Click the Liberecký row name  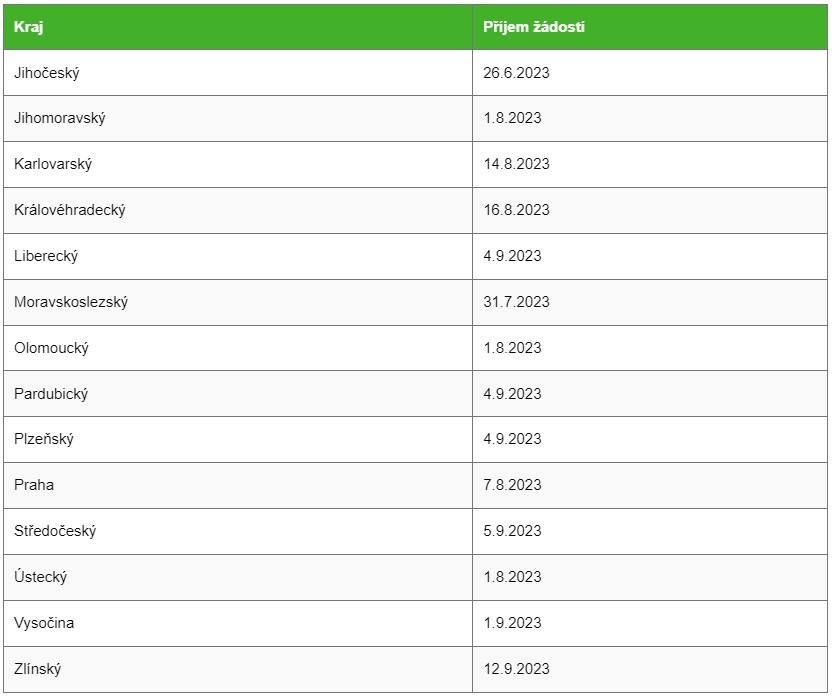(x=46, y=256)
